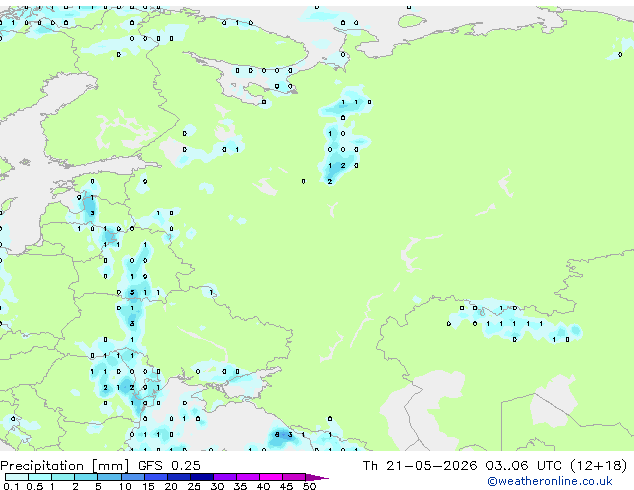Click the '0.1' legend scale label
The height and width of the screenshot is (490, 634).
click(11, 486)
